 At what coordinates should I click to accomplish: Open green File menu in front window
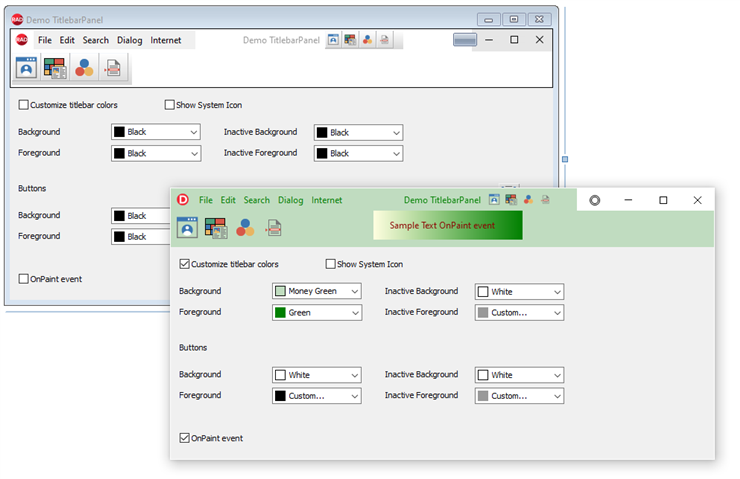click(x=206, y=200)
